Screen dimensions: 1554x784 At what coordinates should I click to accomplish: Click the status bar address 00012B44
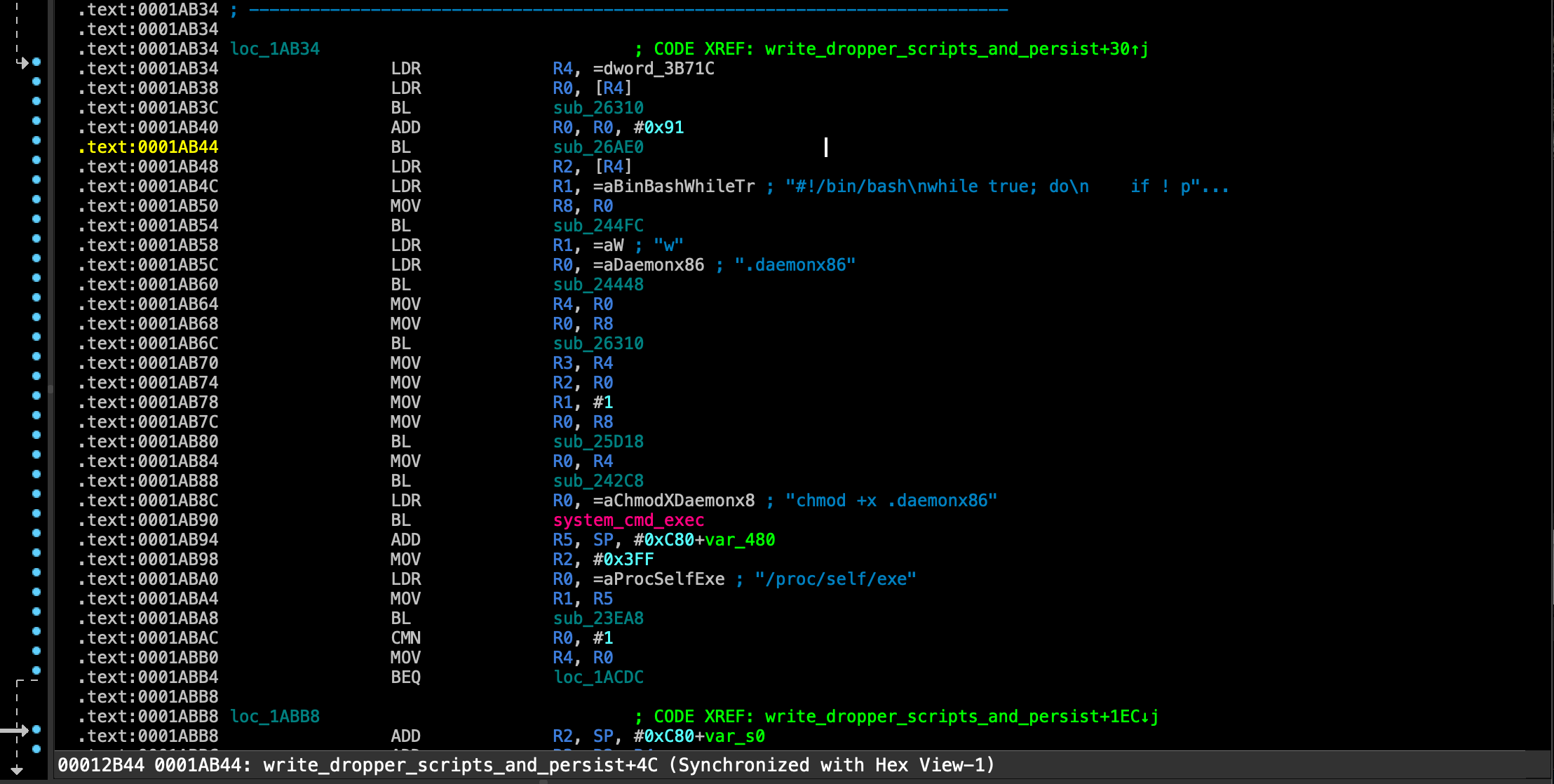tap(101, 765)
